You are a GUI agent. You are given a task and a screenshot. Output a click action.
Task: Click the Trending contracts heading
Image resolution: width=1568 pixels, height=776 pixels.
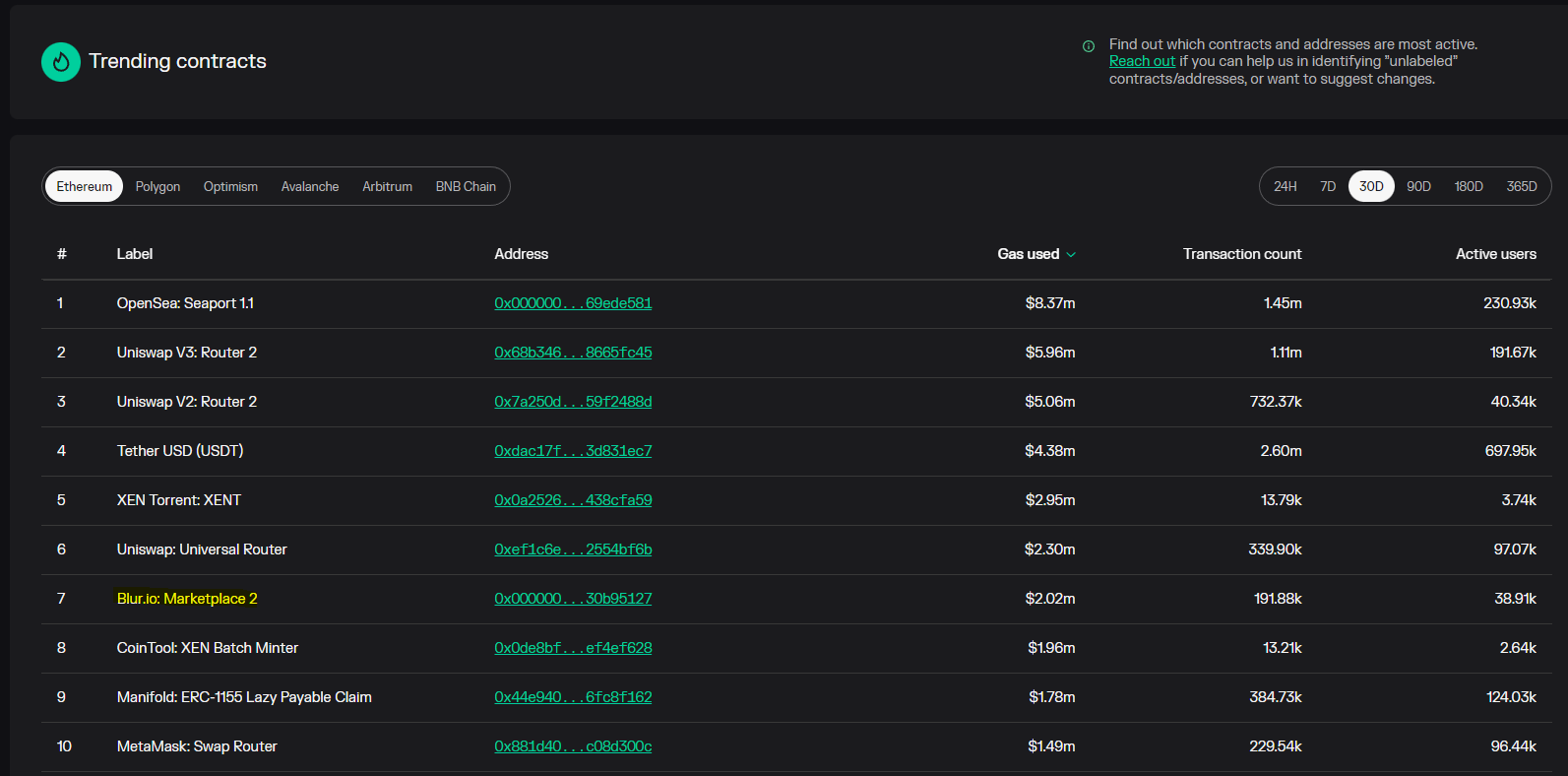[177, 61]
